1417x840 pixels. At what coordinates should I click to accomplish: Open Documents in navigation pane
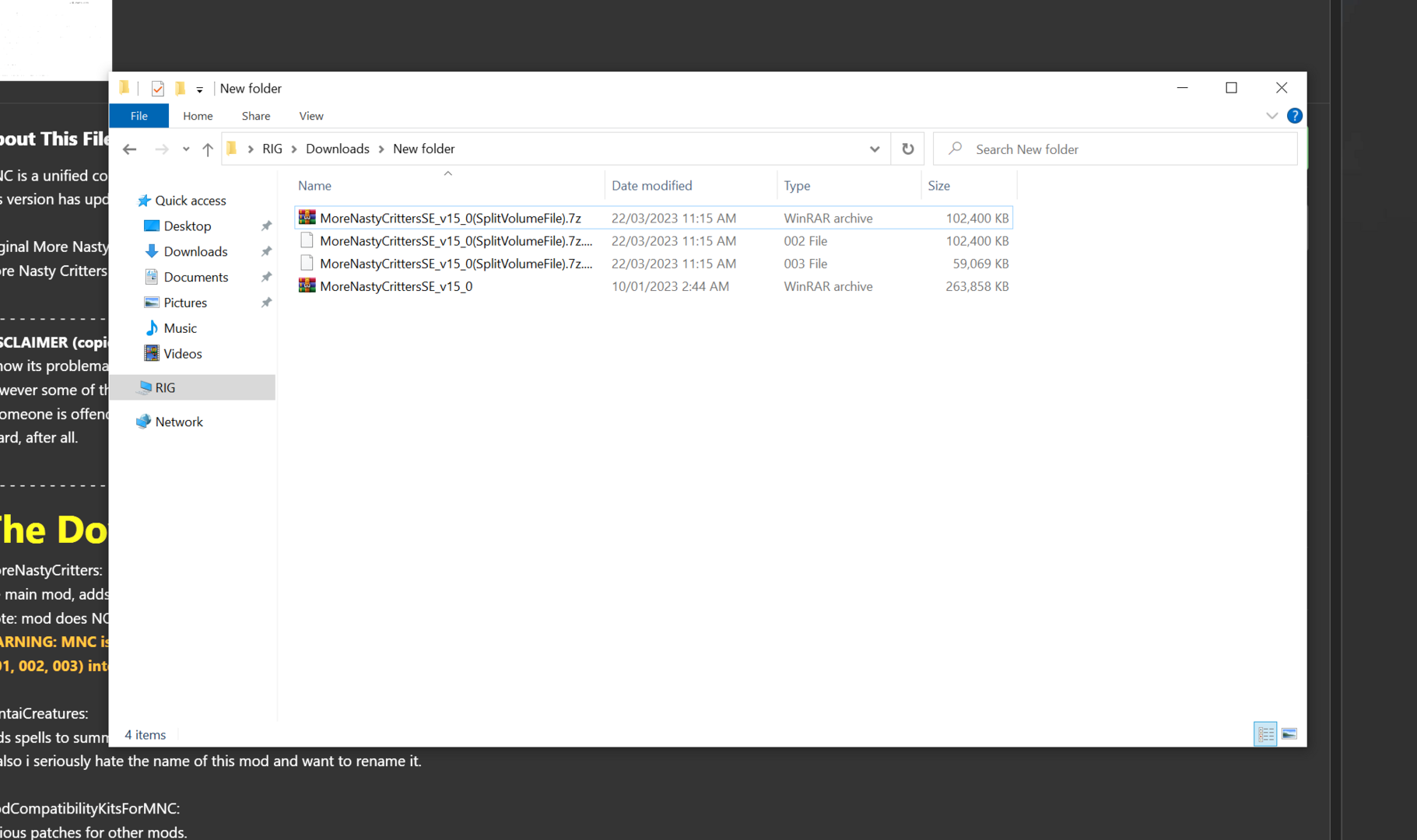196,278
